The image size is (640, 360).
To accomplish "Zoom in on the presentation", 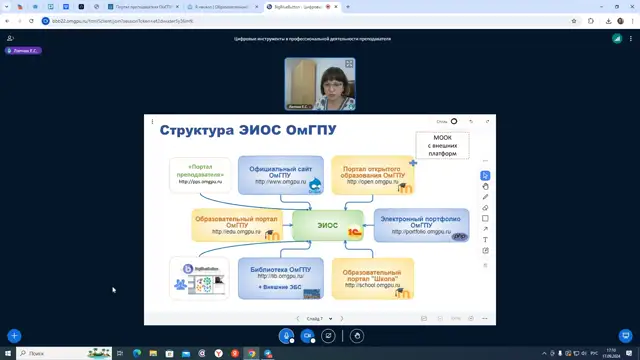I will click(471, 318).
